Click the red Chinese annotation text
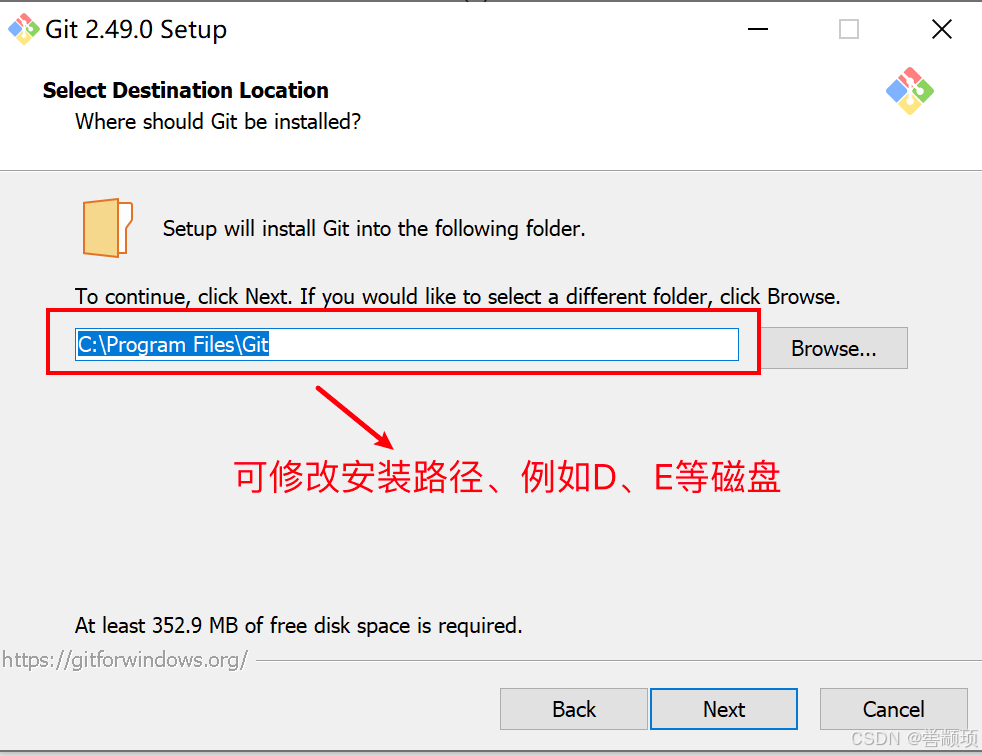The image size is (982, 756). 507,477
